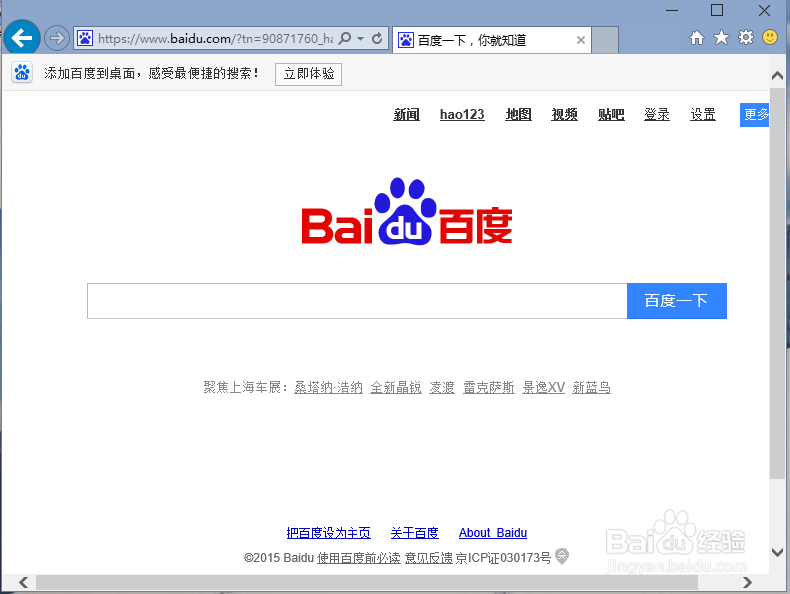
Task: Open the 贴吧 link
Action: [x=611, y=114]
